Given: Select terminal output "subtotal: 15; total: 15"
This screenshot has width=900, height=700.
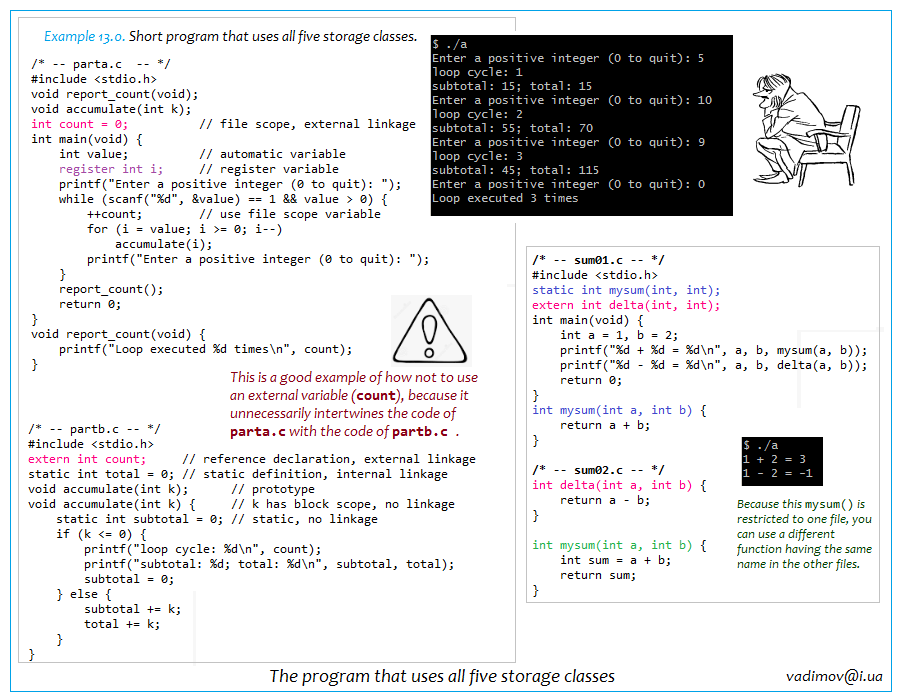Looking at the screenshot, I should 512,86.
